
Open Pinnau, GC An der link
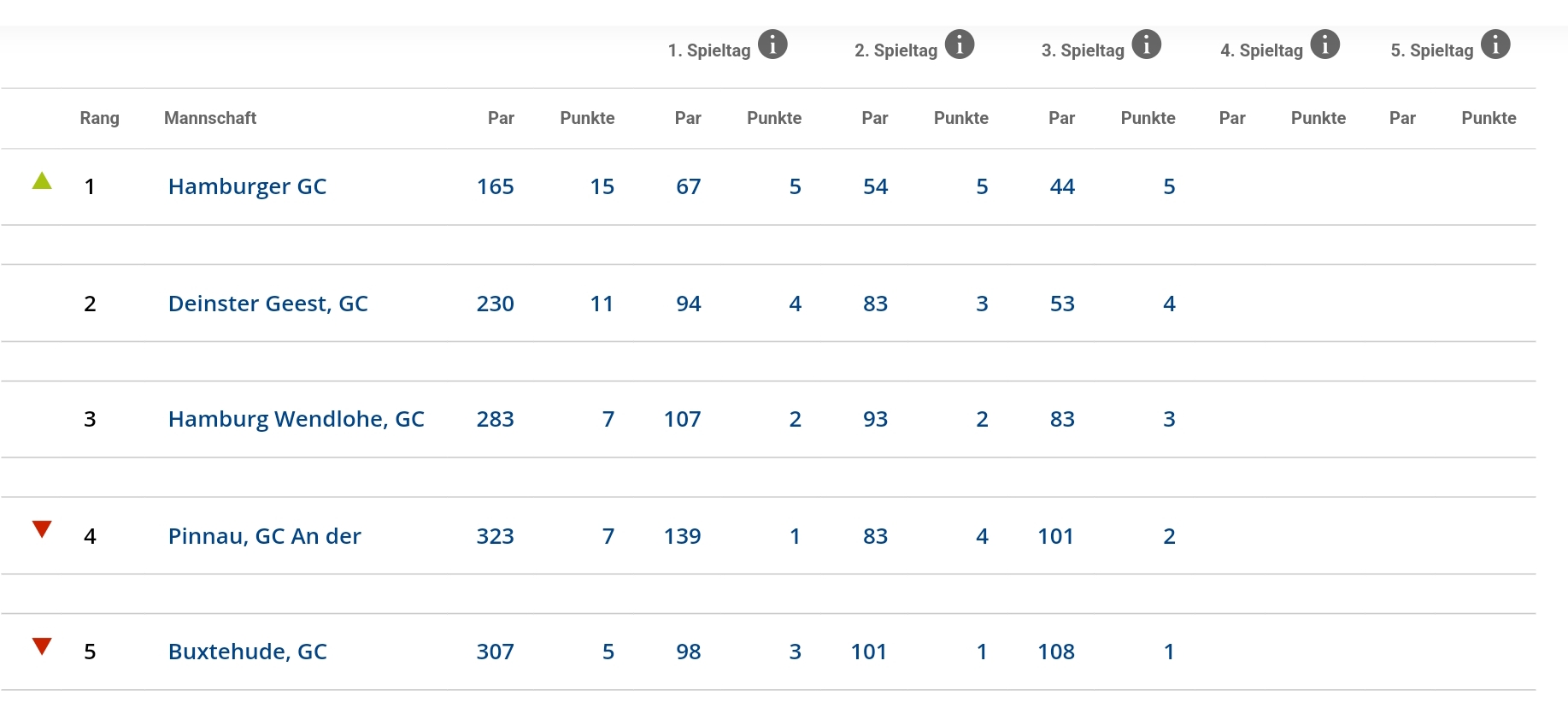[x=264, y=536]
